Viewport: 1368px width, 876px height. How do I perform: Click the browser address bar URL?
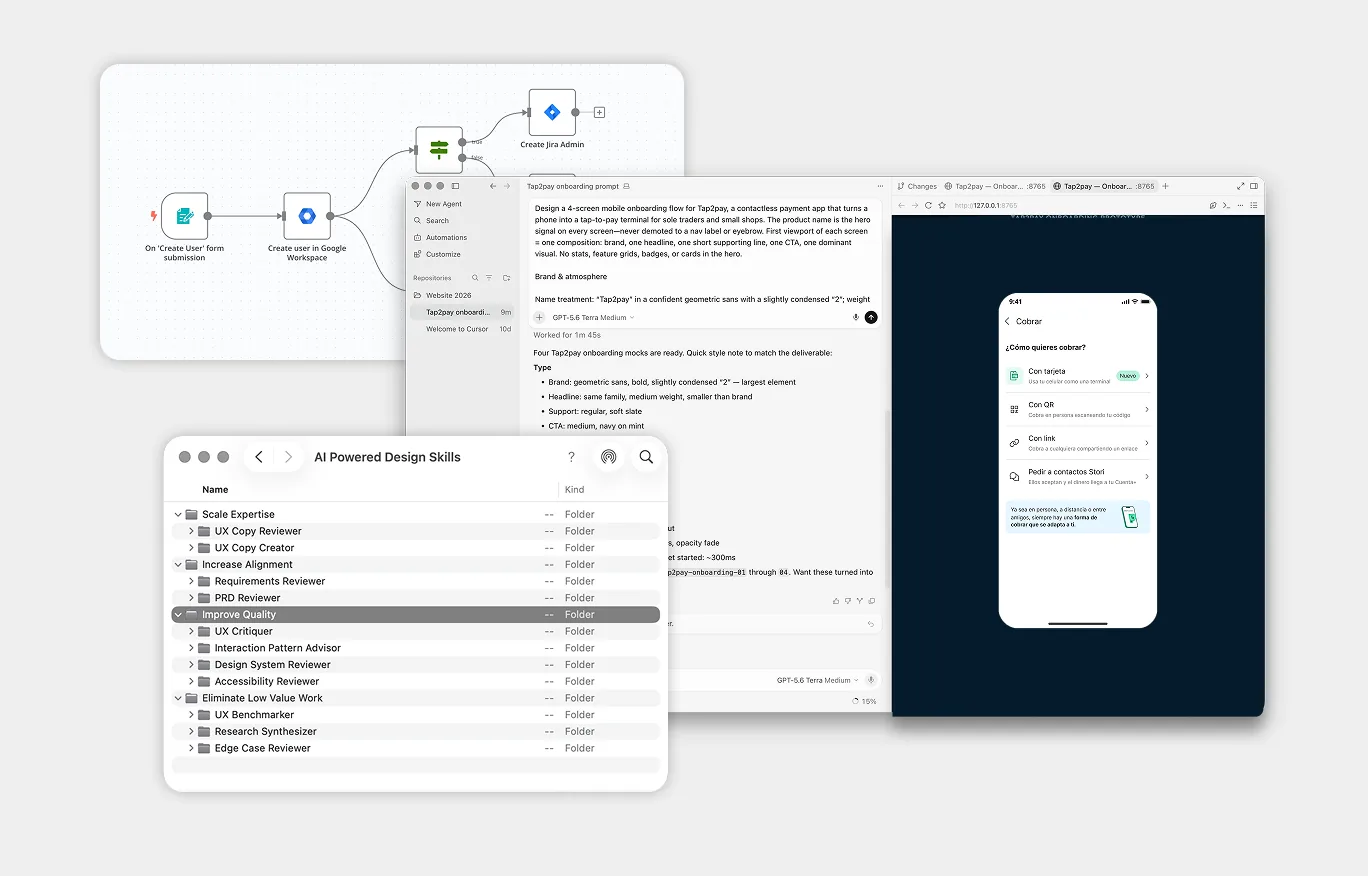pyautogui.click(x=986, y=205)
